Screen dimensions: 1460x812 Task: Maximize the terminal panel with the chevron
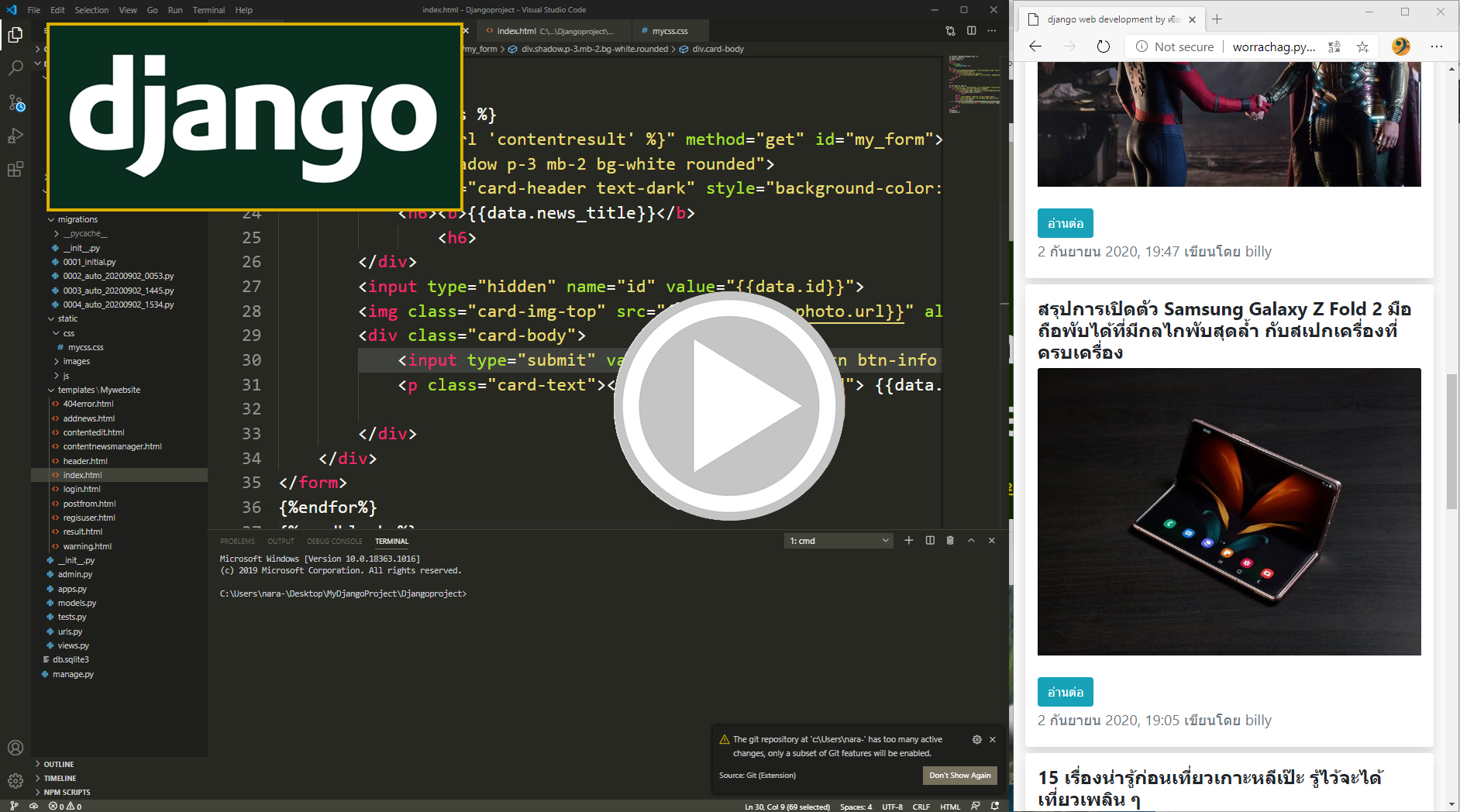pyautogui.click(x=971, y=541)
